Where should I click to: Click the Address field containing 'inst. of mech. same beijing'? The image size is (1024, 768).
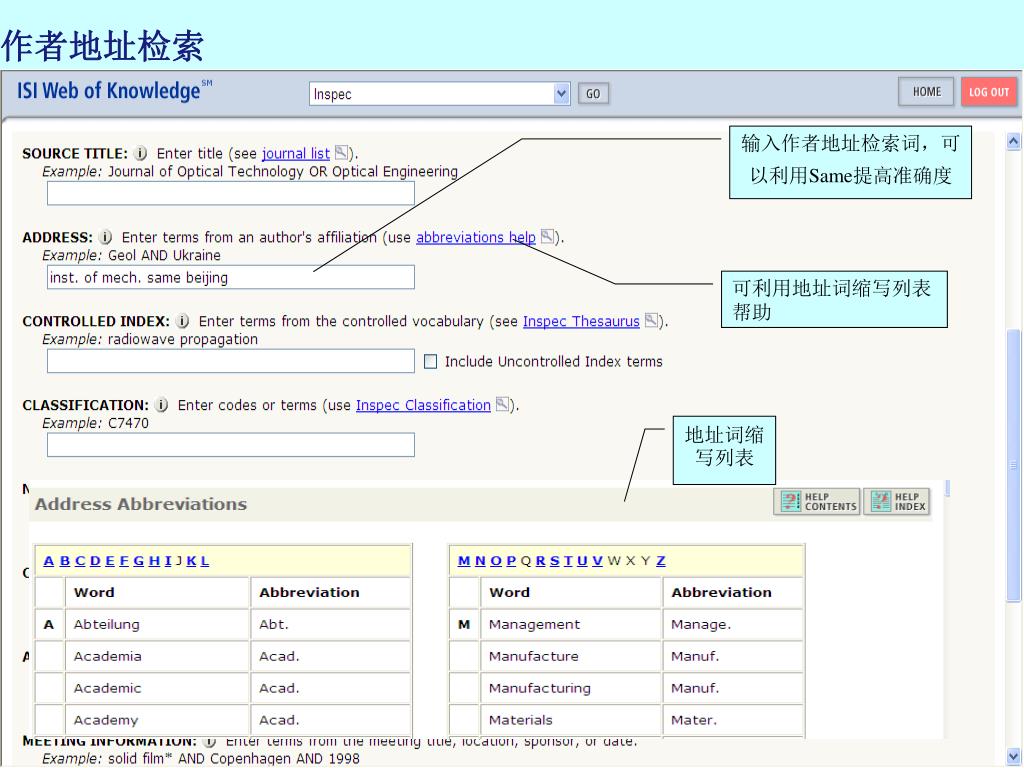[231, 277]
